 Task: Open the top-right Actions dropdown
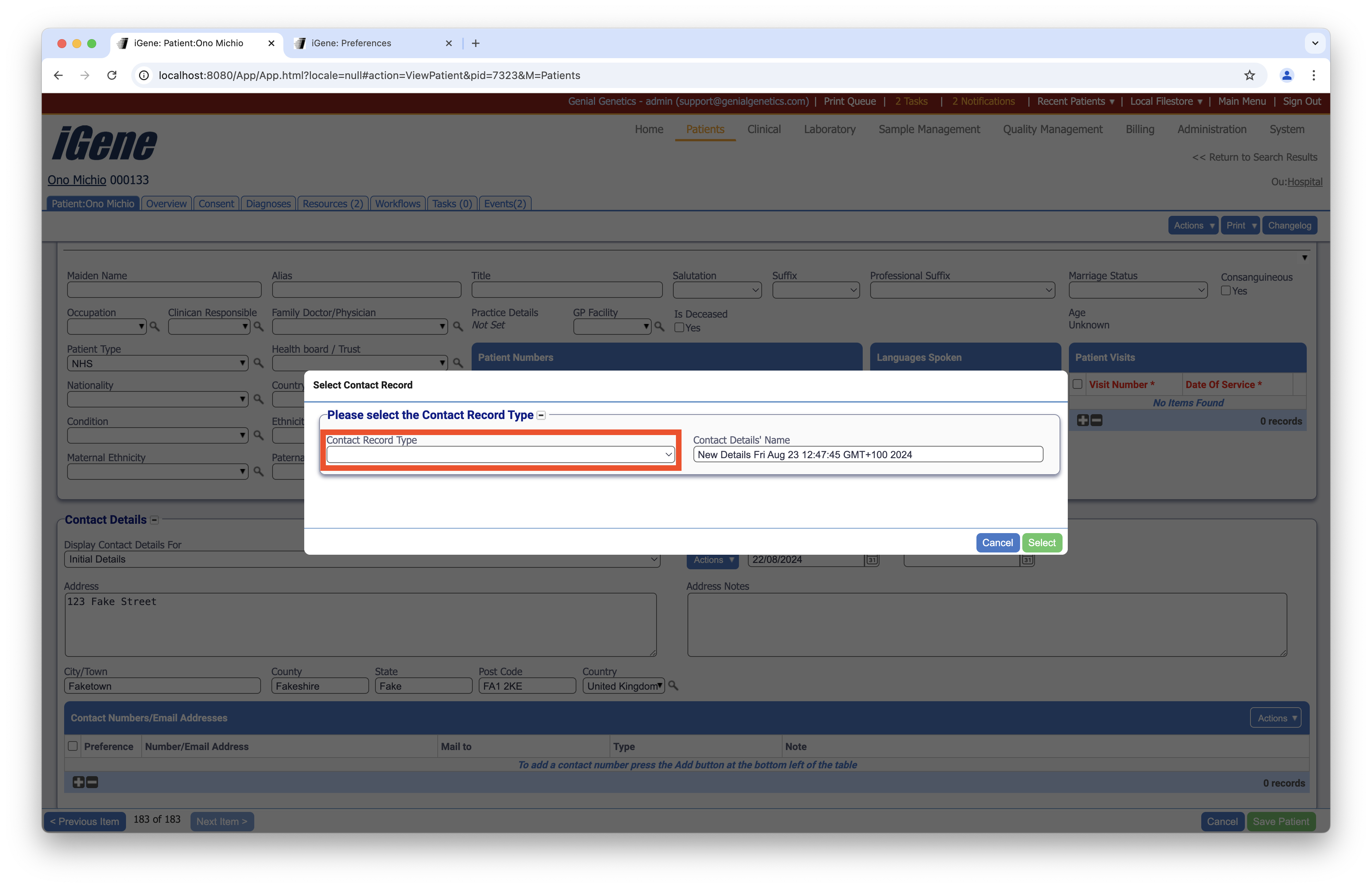click(x=1193, y=226)
